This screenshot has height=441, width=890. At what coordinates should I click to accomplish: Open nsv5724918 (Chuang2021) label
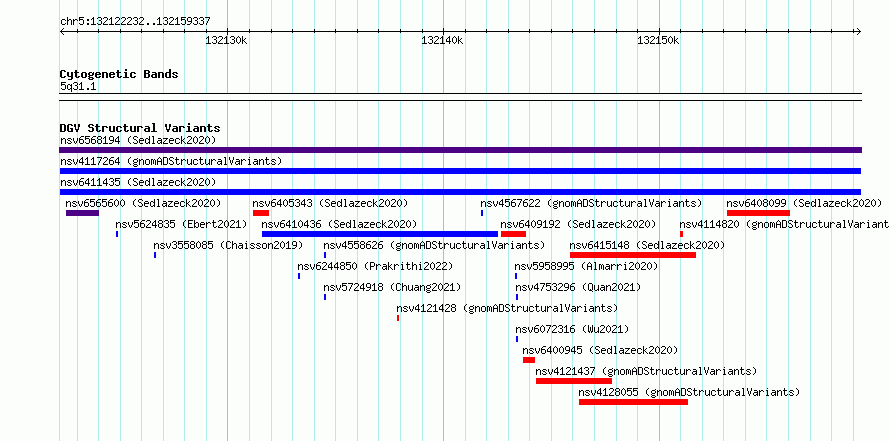coord(392,287)
